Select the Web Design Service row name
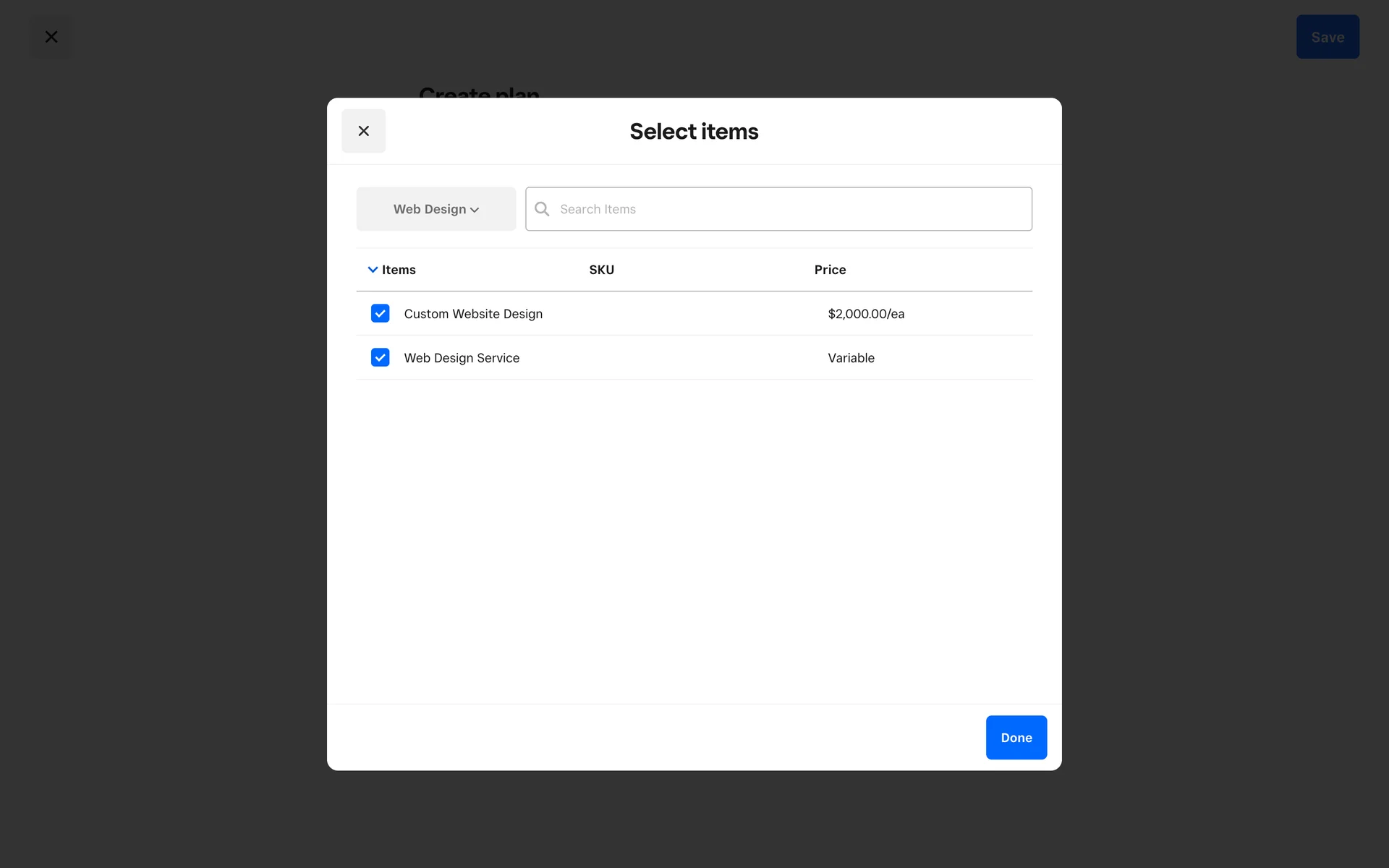The width and height of the screenshot is (1389, 868). [x=462, y=358]
